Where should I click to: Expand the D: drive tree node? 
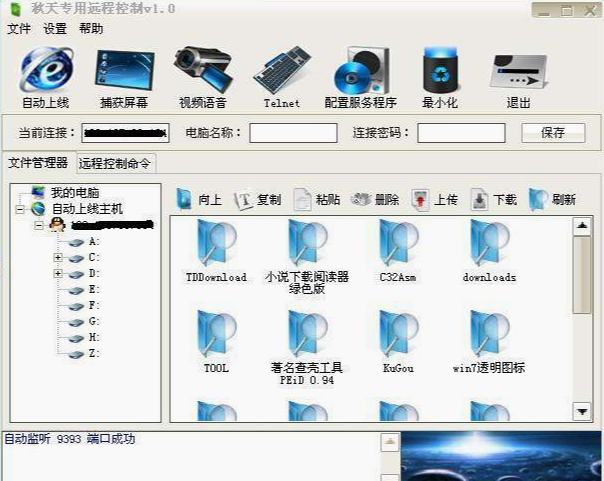click(58, 273)
